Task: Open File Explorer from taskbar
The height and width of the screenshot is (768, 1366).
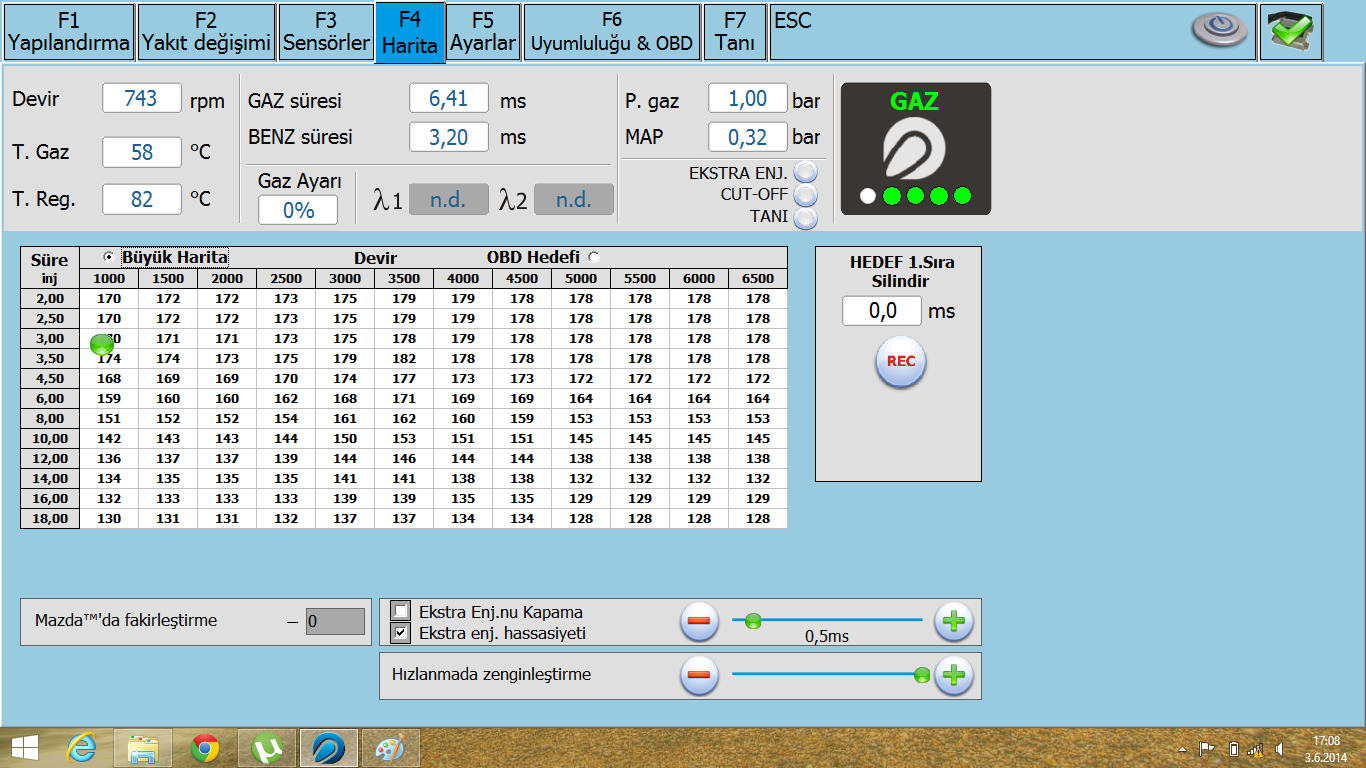Action: [x=144, y=748]
